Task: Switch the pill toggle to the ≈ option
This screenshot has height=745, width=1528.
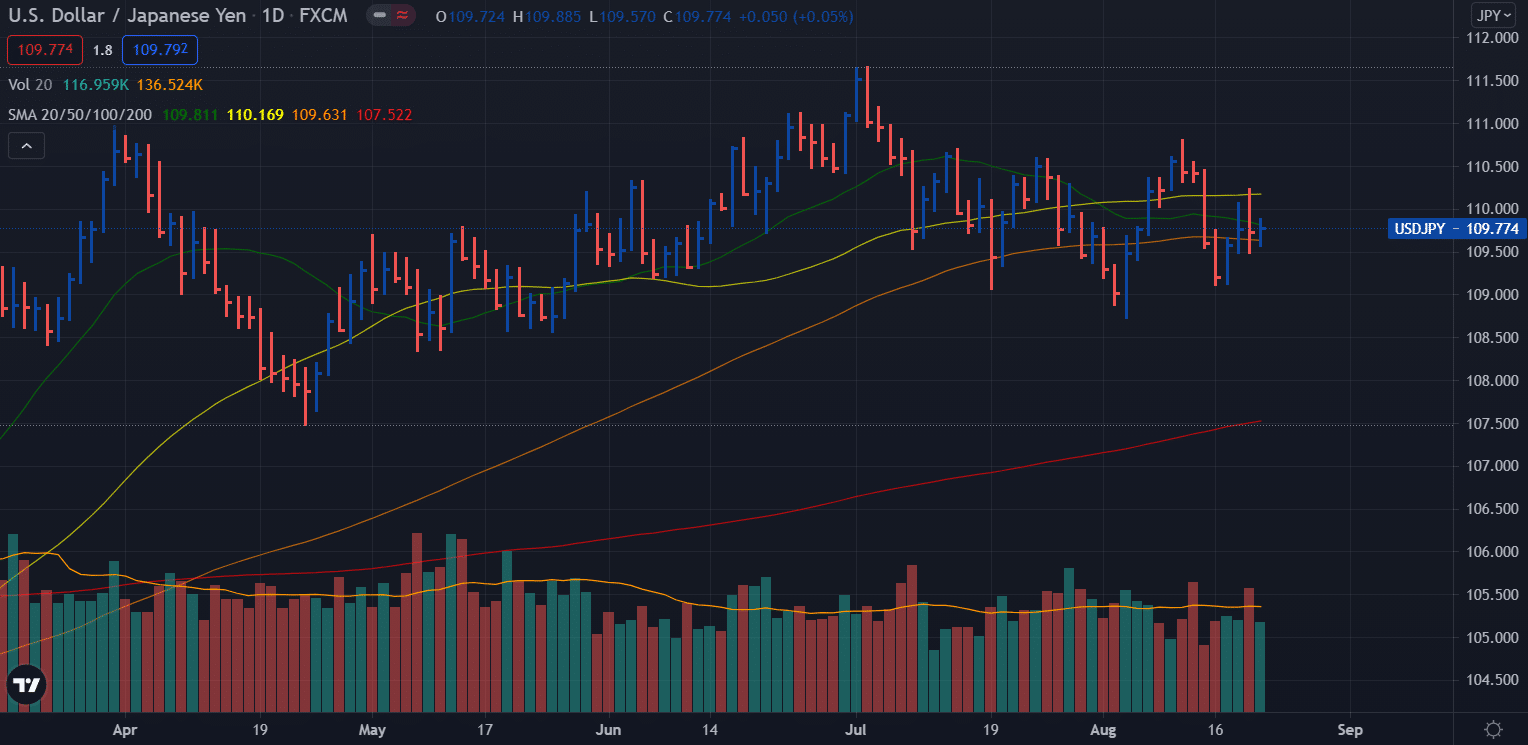Action: [x=402, y=16]
